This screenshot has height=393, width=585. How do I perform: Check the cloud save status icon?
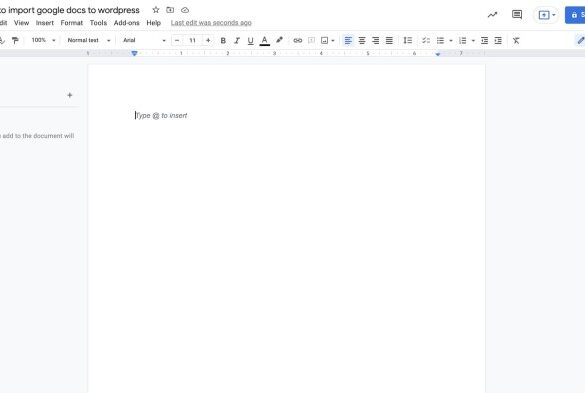tap(185, 10)
